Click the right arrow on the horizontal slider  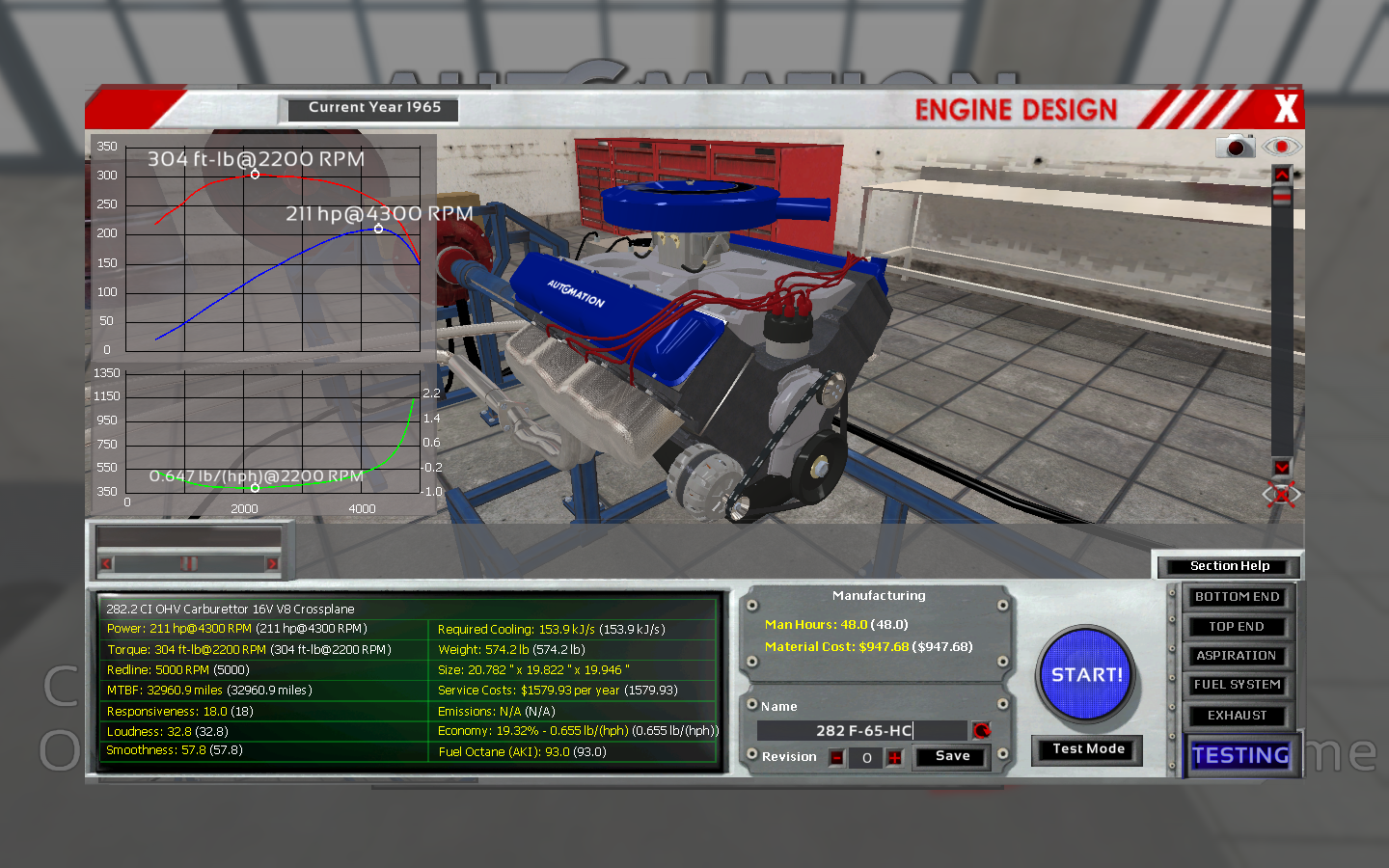[272, 564]
